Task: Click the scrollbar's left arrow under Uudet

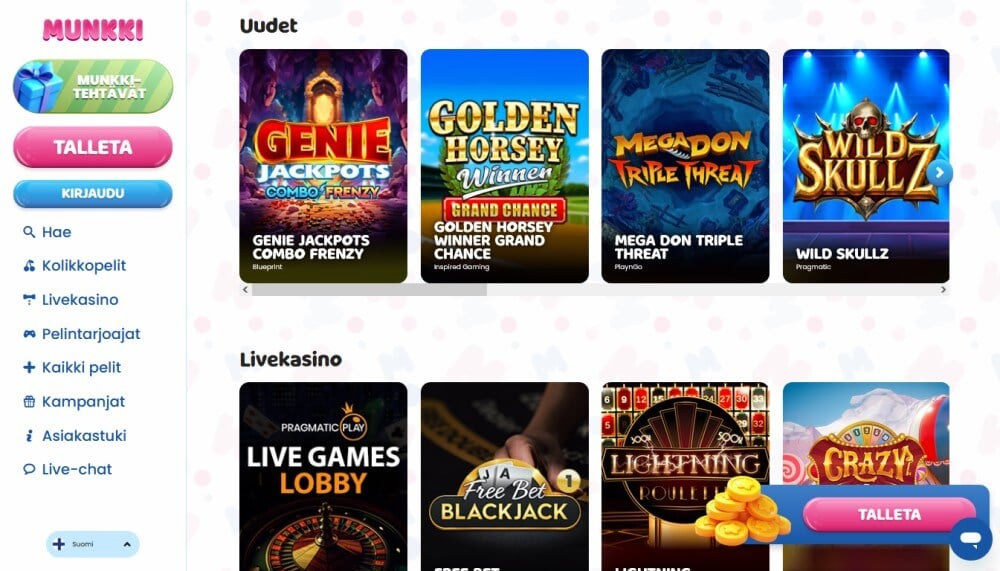Action: tap(245, 290)
